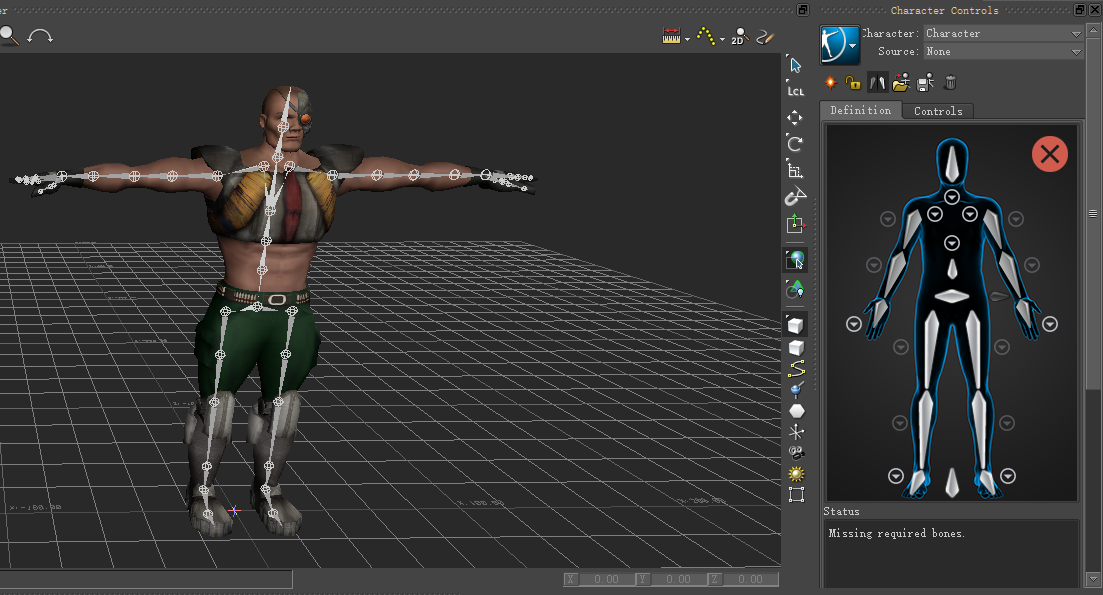Click the trash can clear mapping icon
Screen dimensions: 1103x595
[950, 83]
